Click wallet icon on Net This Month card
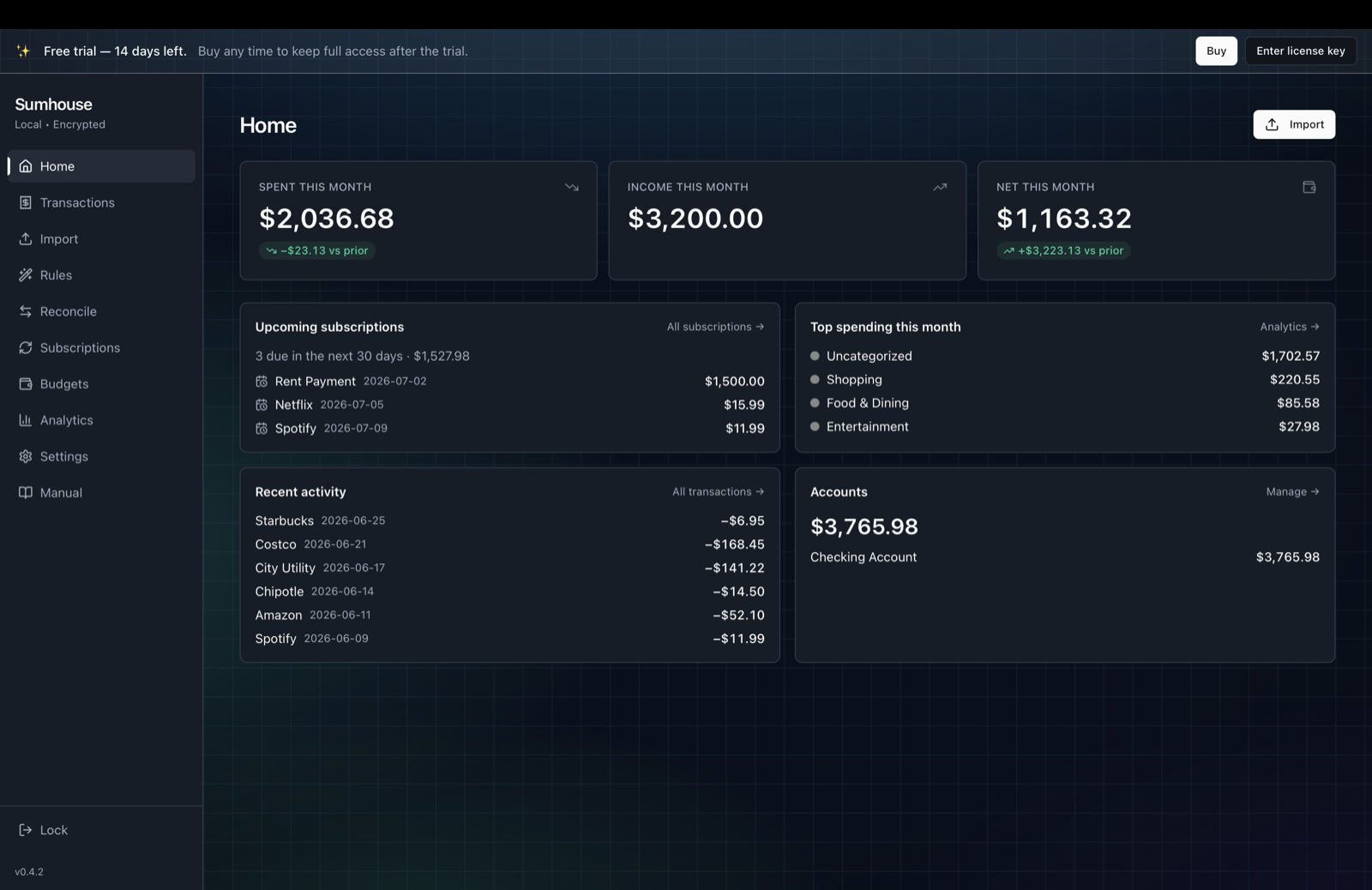1372x890 pixels. click(1309, 187)
